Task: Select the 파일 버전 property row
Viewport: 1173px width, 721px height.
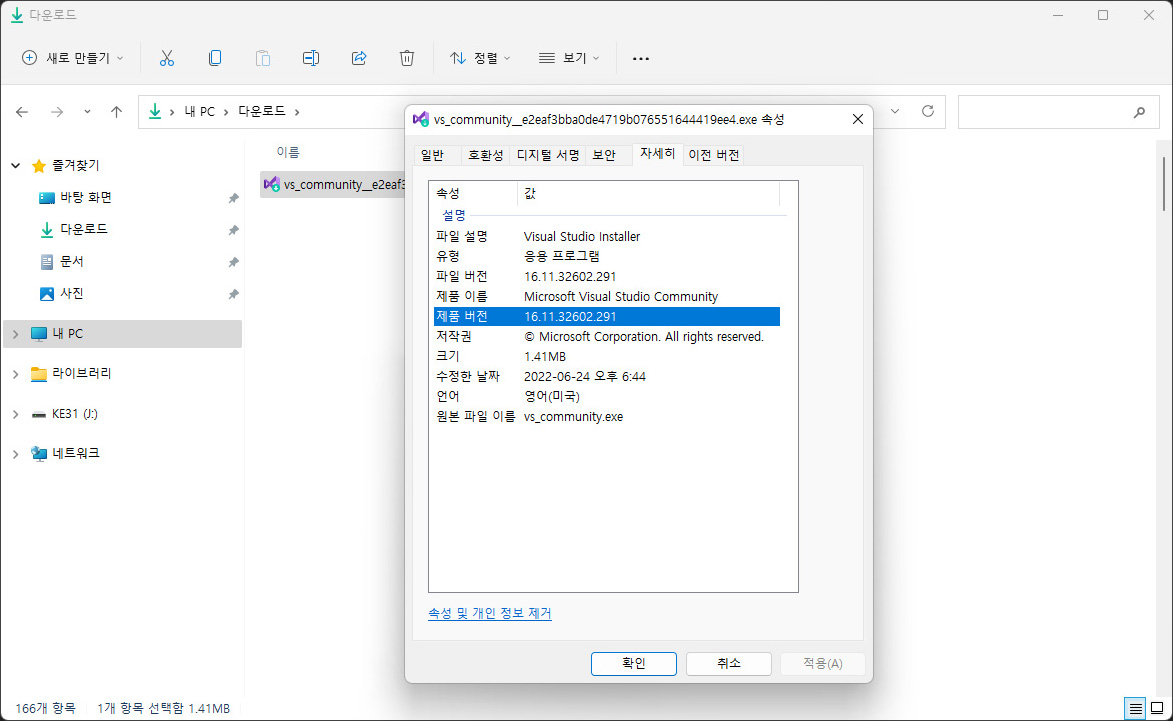Action: [607, 277]
